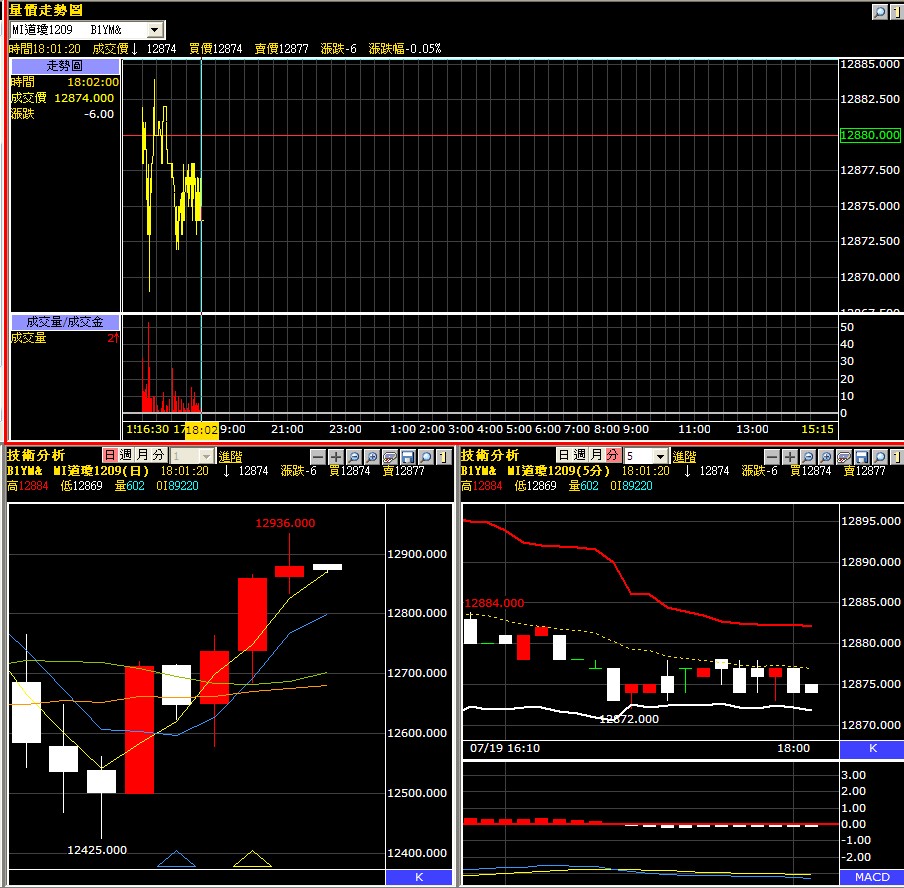Open the search magnifier in the daily chart toolbar
The width and height of the screenshot is (904, 888).
tap(425, 457)
